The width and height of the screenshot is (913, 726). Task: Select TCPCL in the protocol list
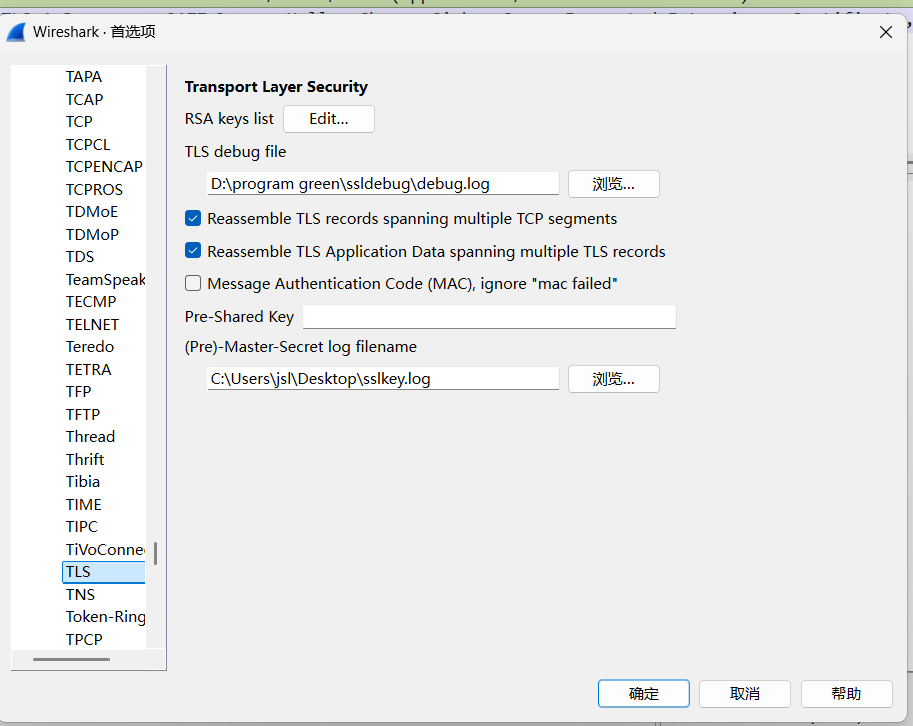click(x=87, y=144)
